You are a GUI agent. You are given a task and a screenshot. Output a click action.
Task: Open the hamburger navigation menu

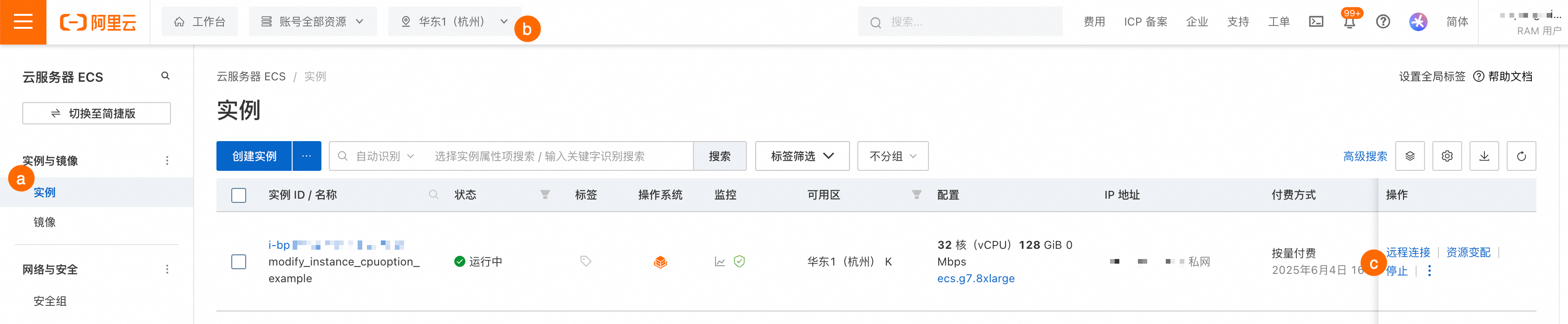[x=23, y=22]
